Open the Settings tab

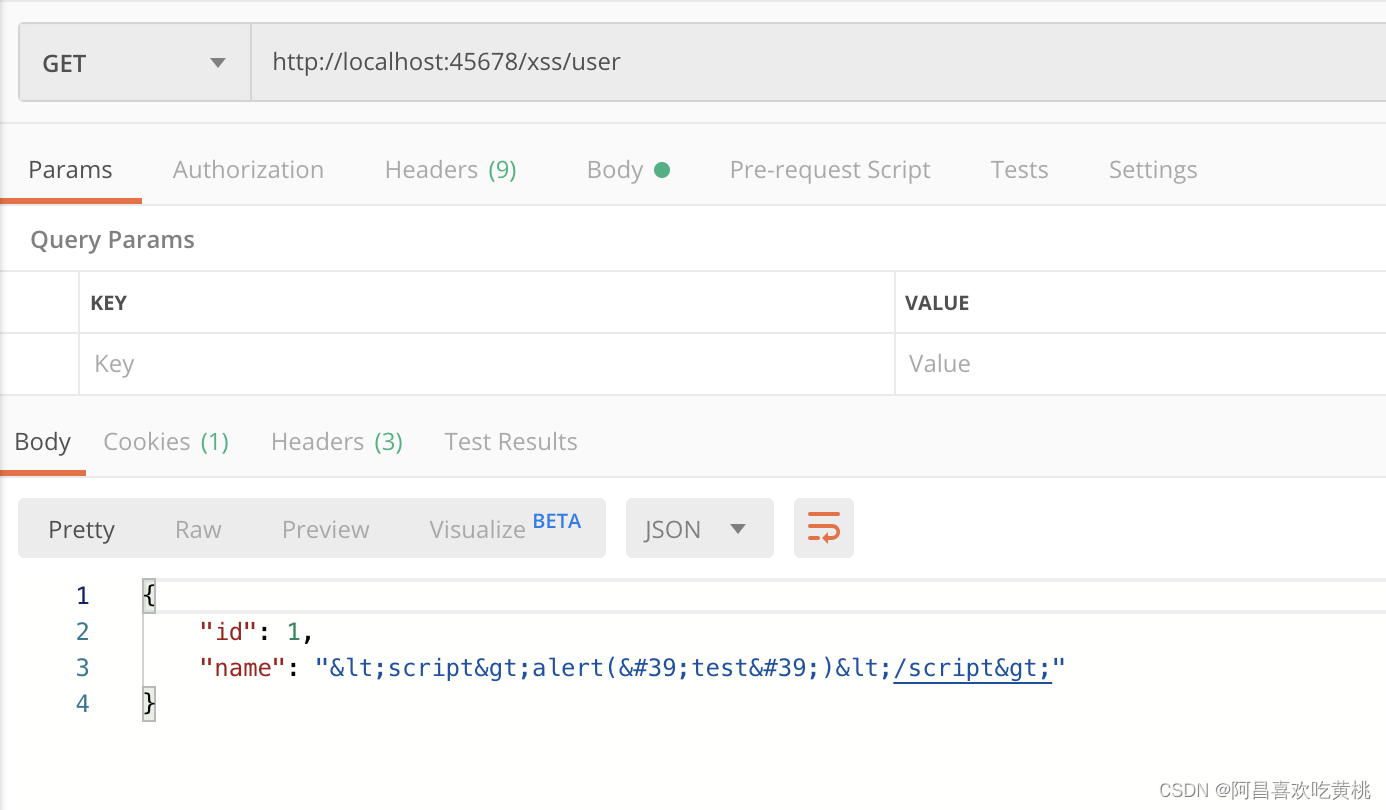click(x=1153, y=170)
